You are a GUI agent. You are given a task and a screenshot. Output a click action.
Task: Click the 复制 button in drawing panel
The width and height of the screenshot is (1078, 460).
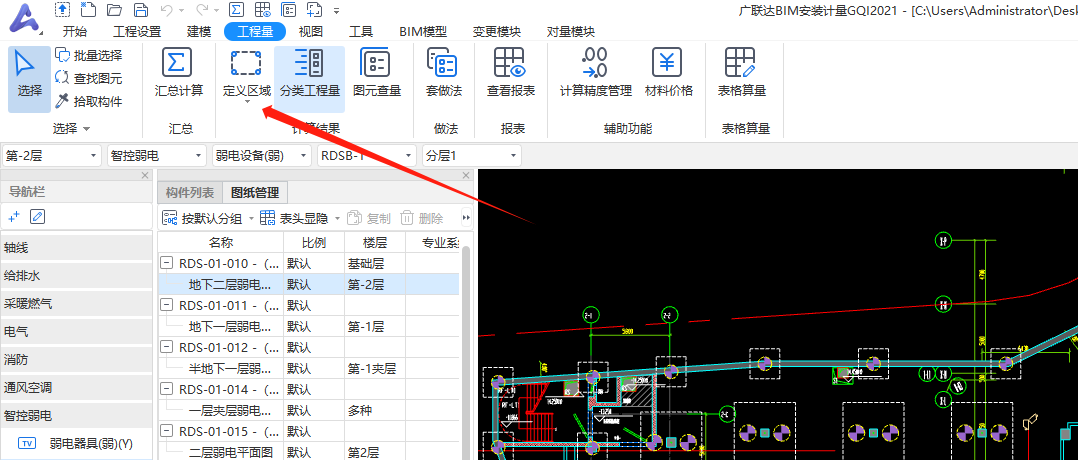click(x=368, y=219)
